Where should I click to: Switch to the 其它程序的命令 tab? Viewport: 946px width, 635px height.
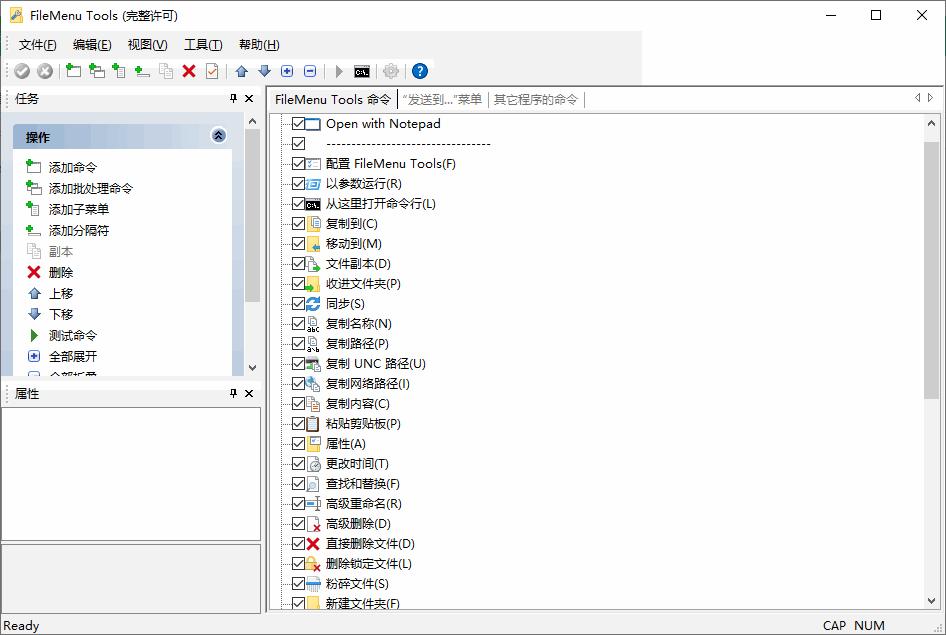click(x=536, y=99)
